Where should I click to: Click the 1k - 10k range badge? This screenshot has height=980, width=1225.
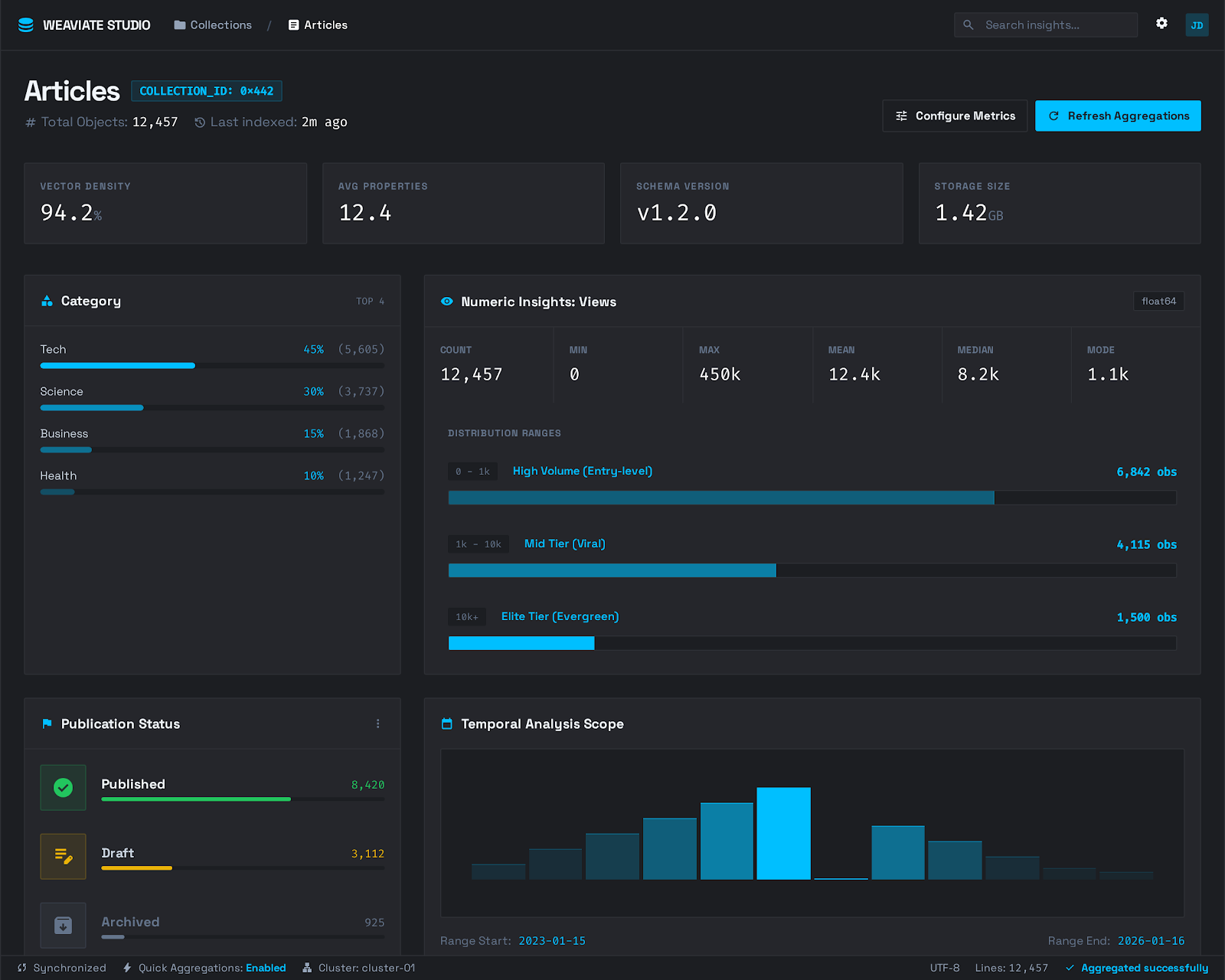[479, 544]
